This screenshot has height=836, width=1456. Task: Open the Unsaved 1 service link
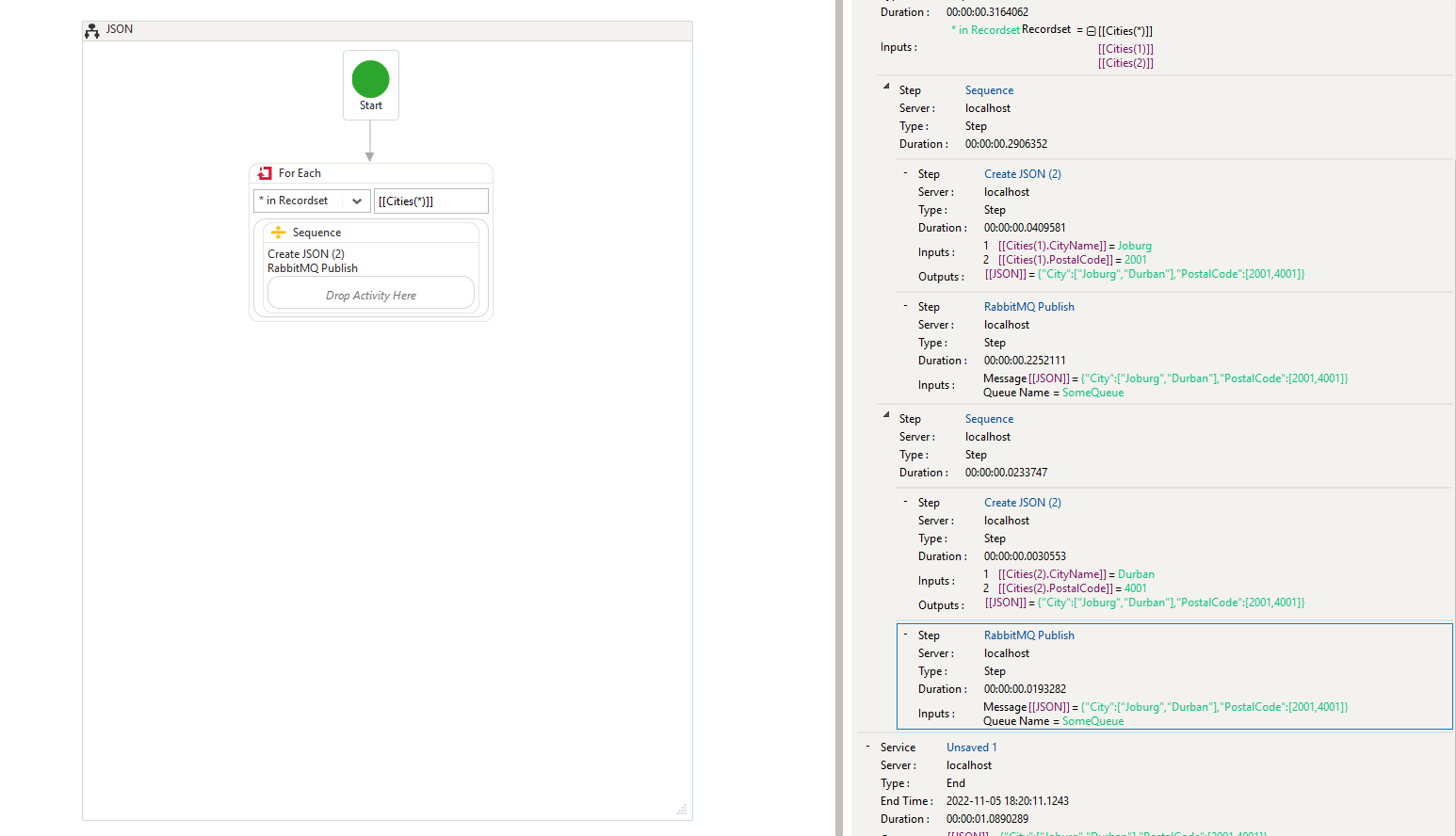(971, 748)
